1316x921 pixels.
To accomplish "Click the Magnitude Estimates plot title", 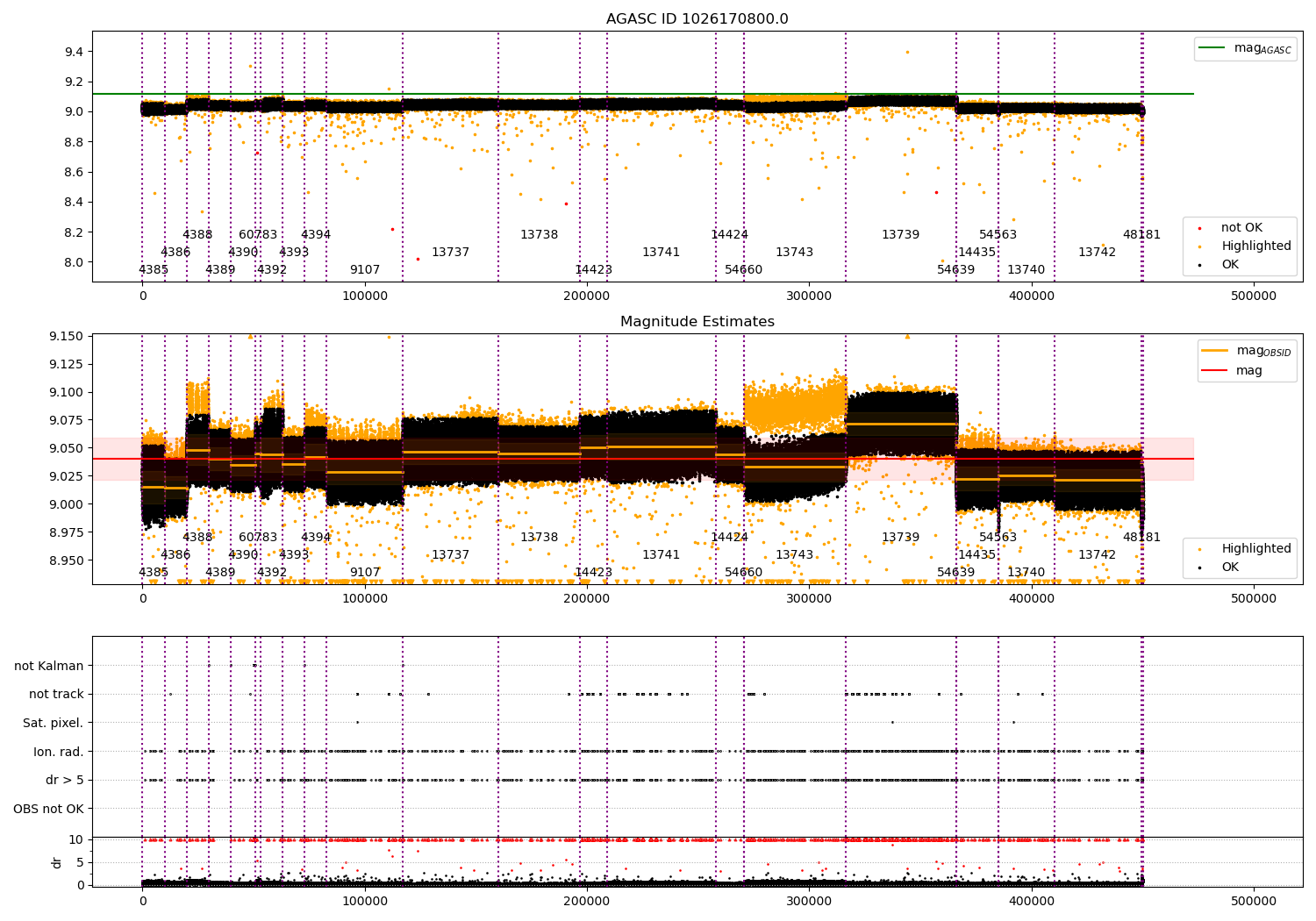I will click(x=697, y=322).
